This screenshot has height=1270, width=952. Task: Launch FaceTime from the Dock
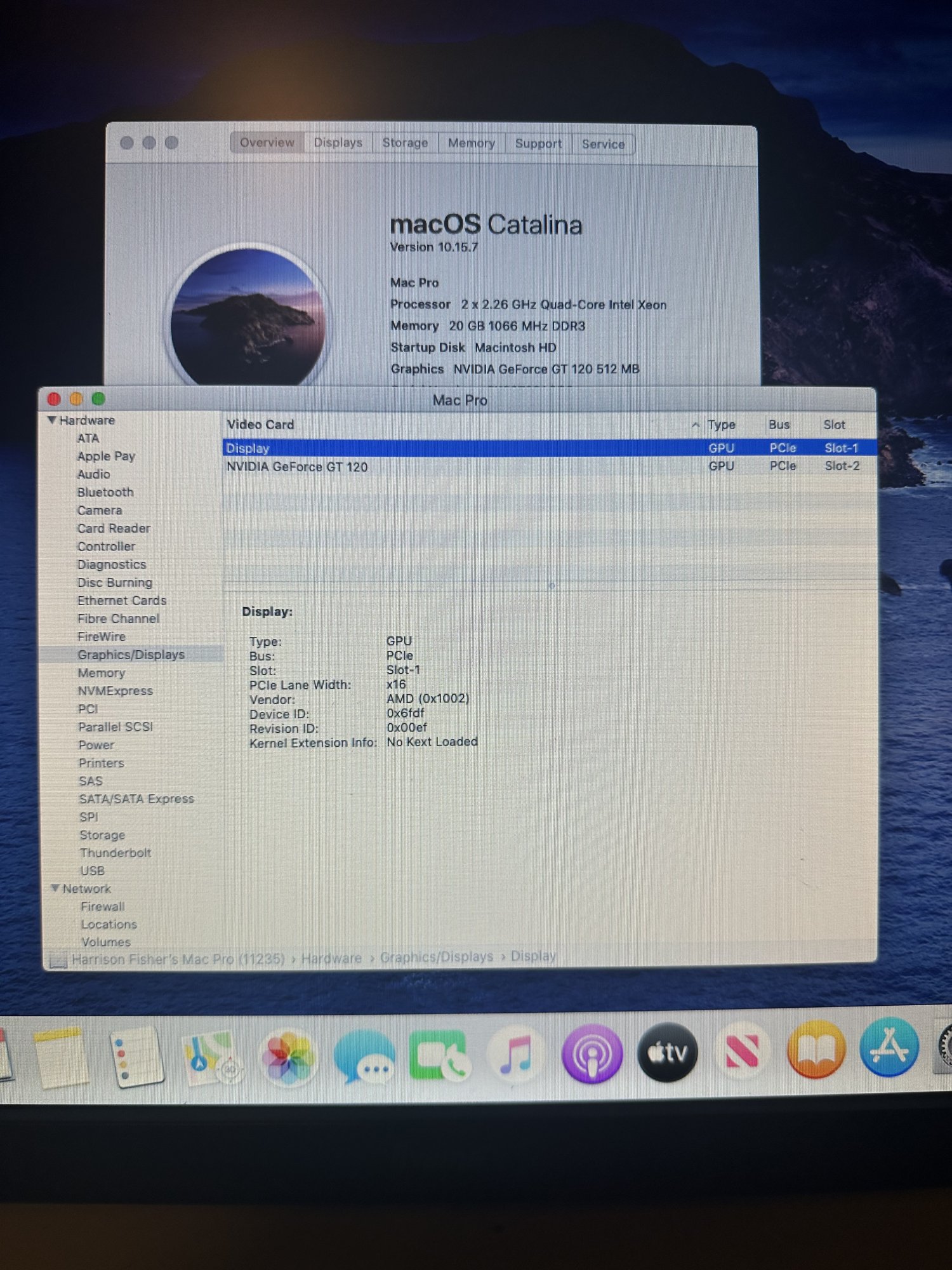pos(439,1056)
